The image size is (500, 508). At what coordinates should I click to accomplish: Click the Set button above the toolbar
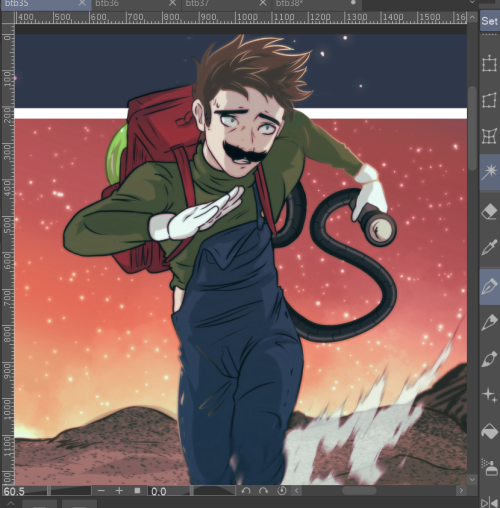point(489,21)
